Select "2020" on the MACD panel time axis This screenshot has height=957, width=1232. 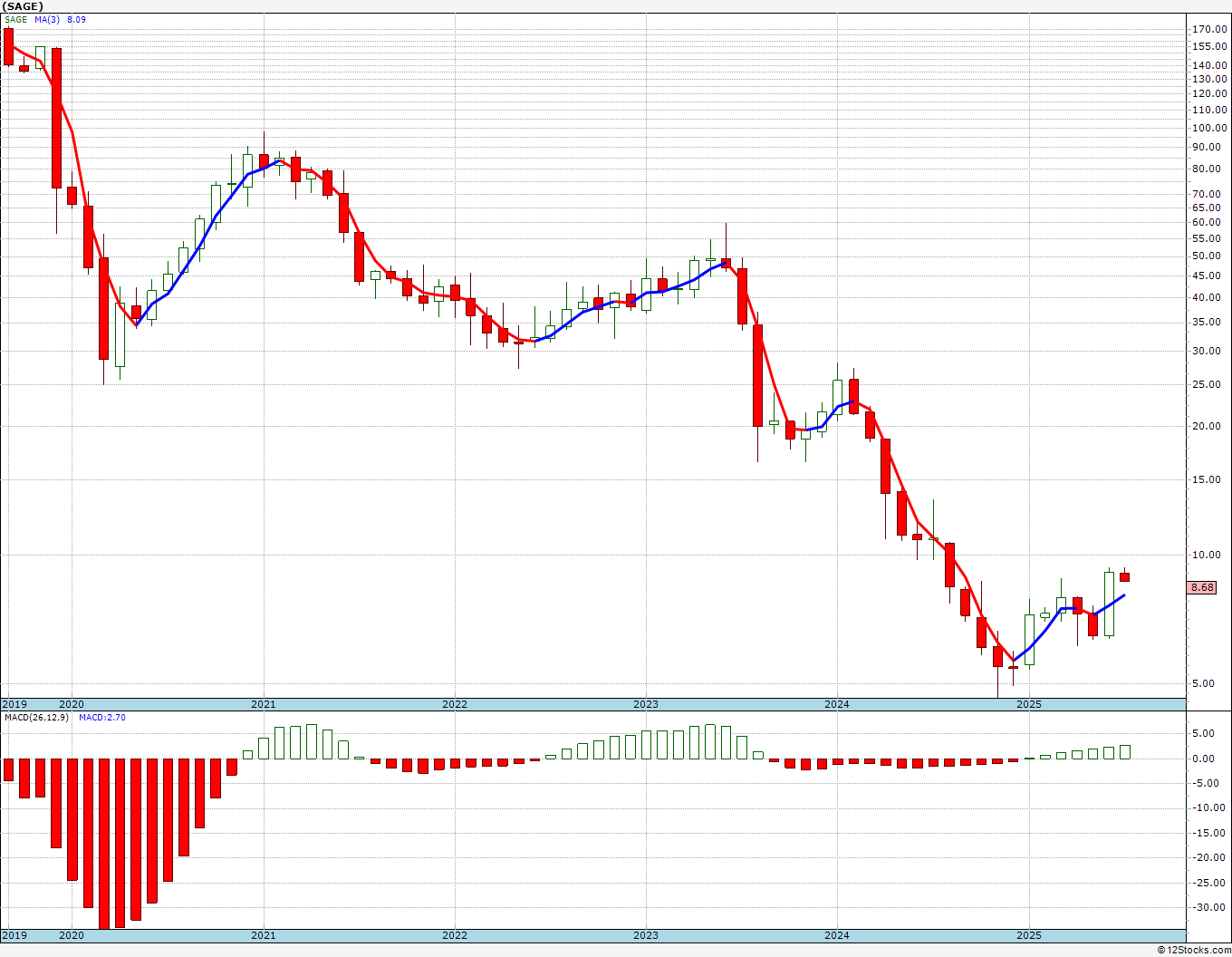click(72, 935)
